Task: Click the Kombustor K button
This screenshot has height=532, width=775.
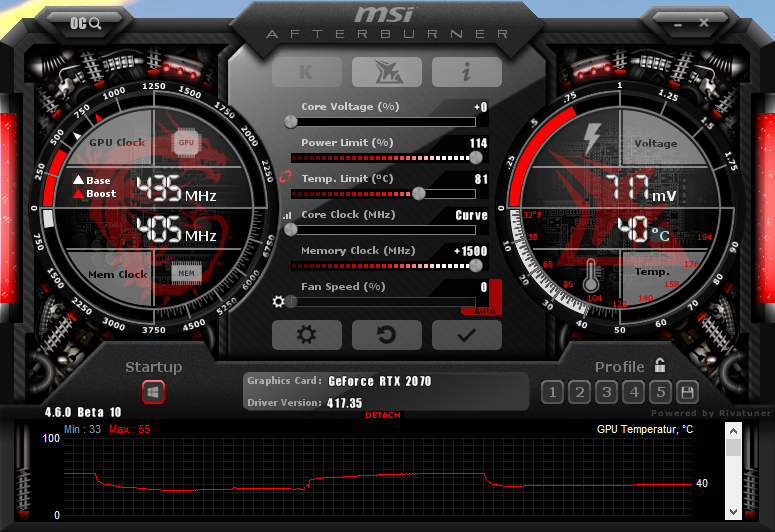Action: click(306, 72)
